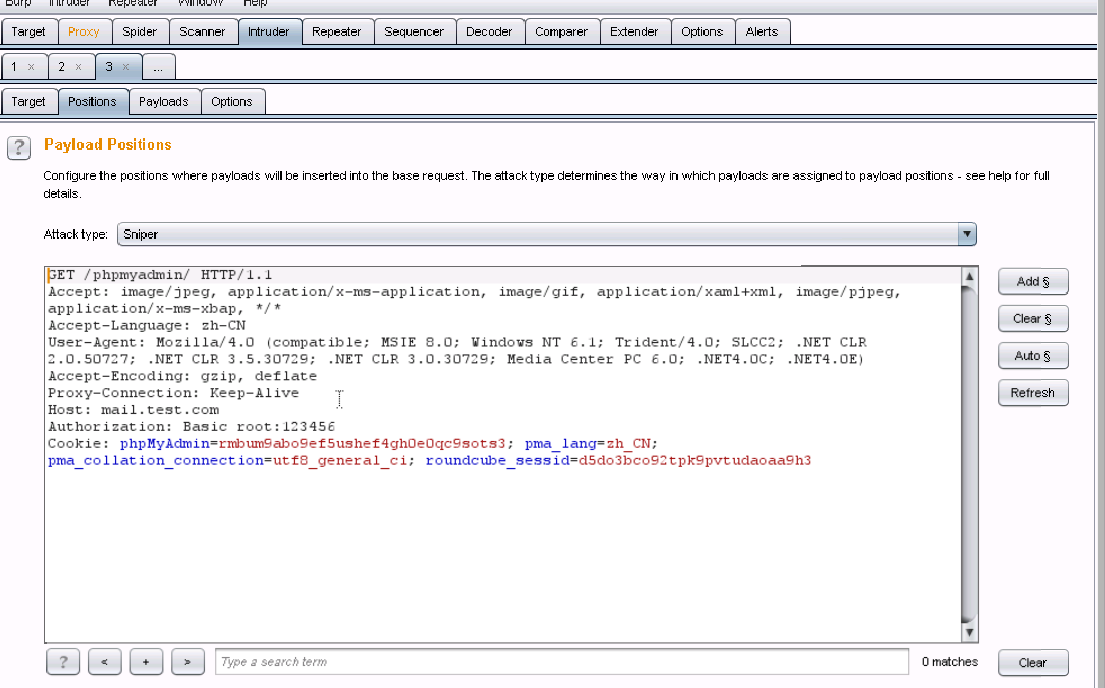Click the Authorization: Basic root:123456 line
This screenshot has width=1105, height=688.
[x=192, y=426]
